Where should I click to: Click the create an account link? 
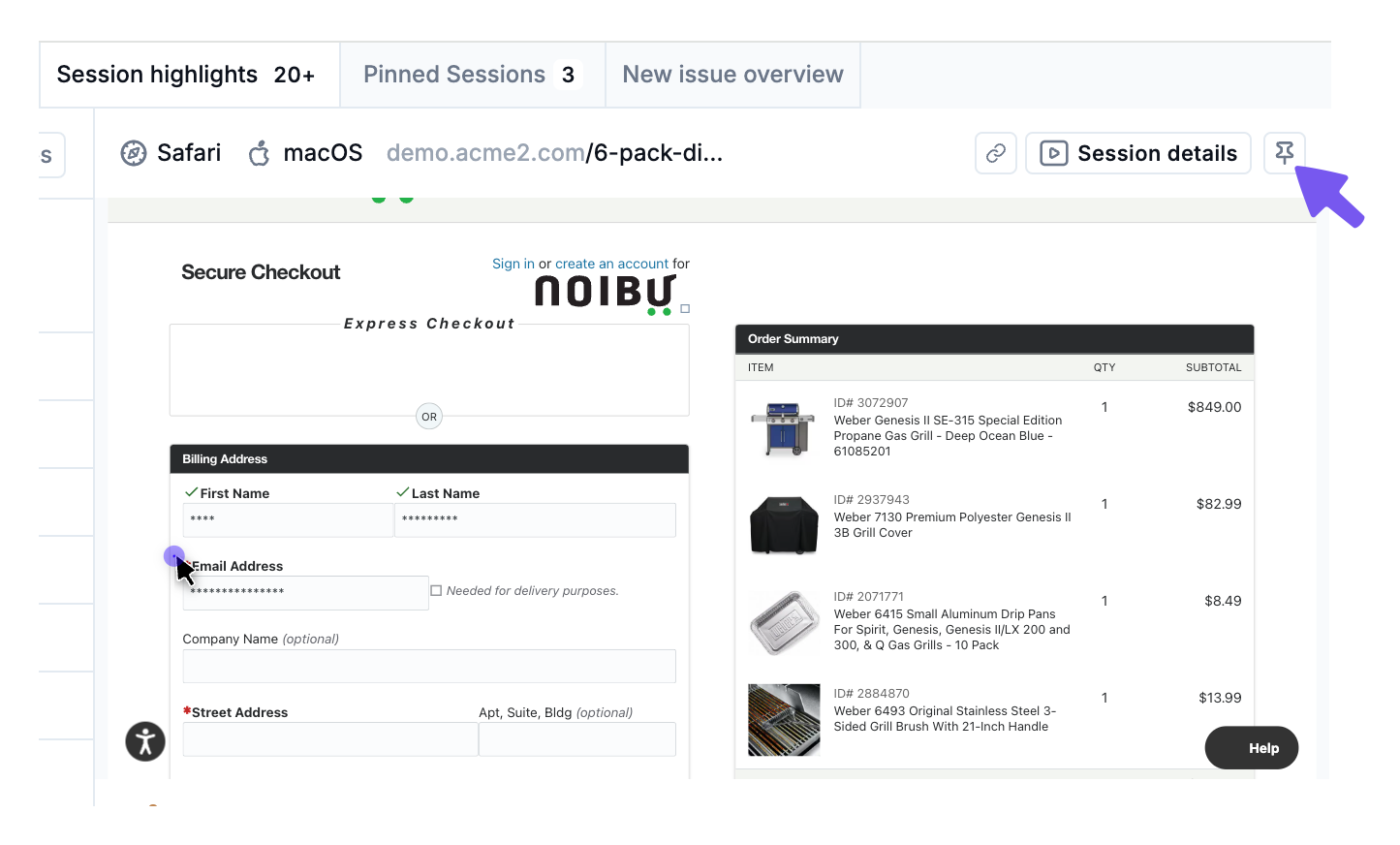click(x=612, y=264)
